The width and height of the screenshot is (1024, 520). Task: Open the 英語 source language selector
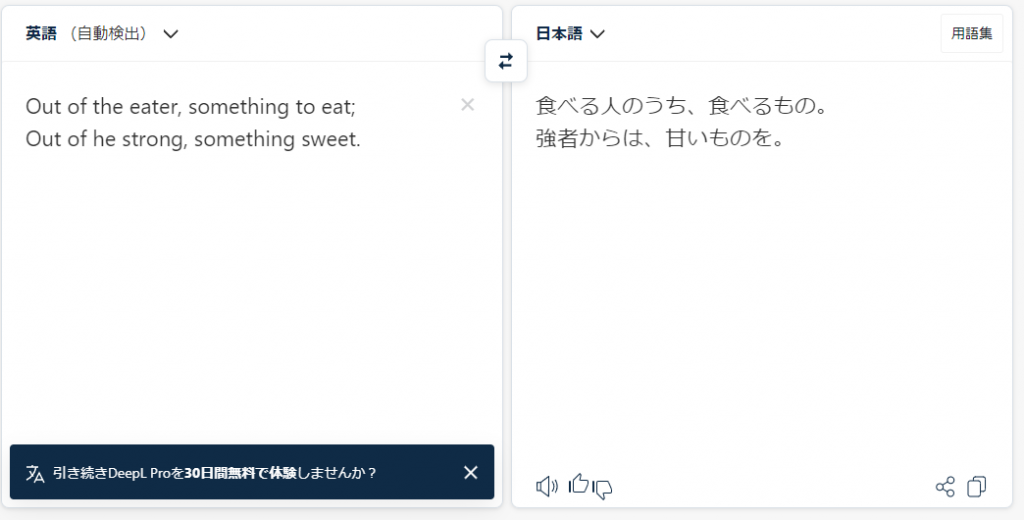[x=42, y=33]
